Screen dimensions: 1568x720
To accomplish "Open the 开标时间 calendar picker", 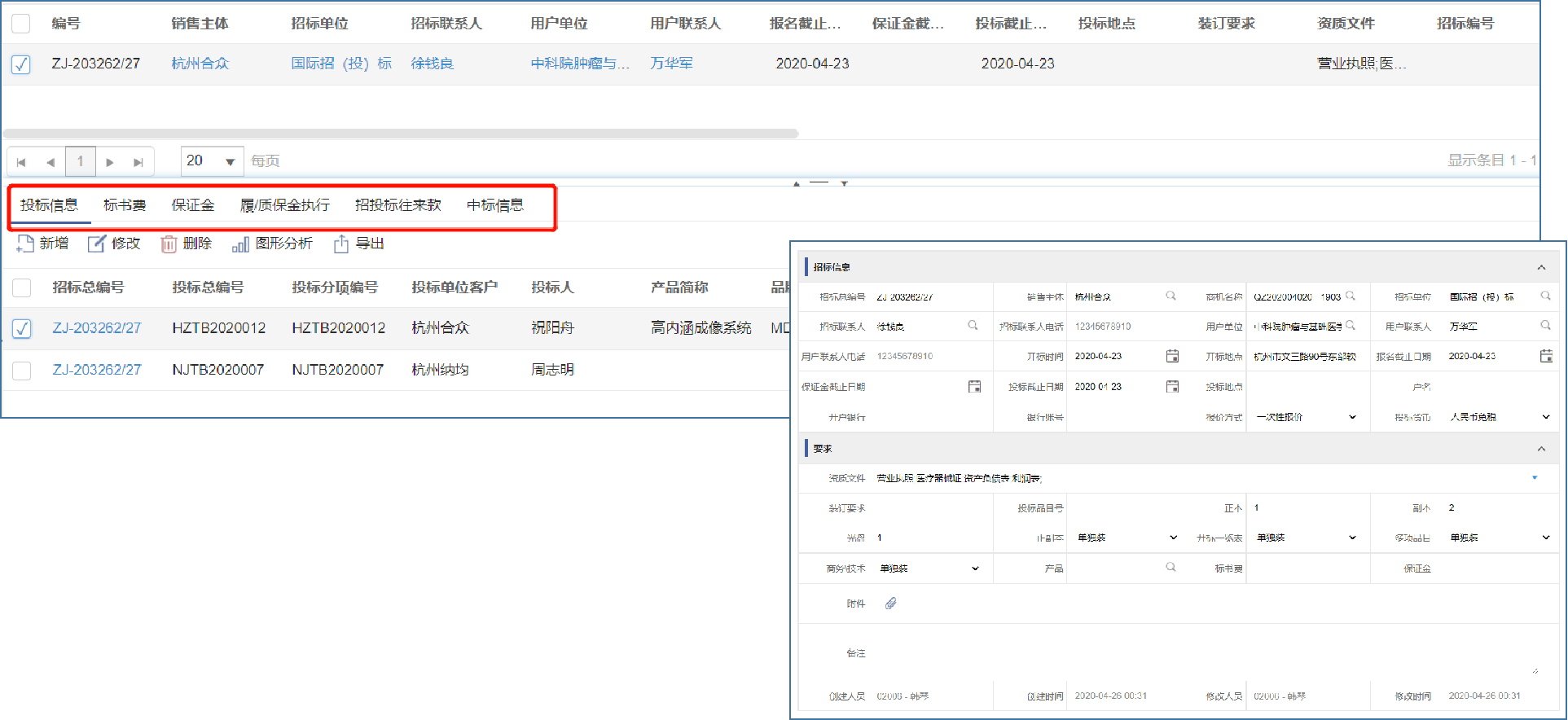I will 1172,356.
